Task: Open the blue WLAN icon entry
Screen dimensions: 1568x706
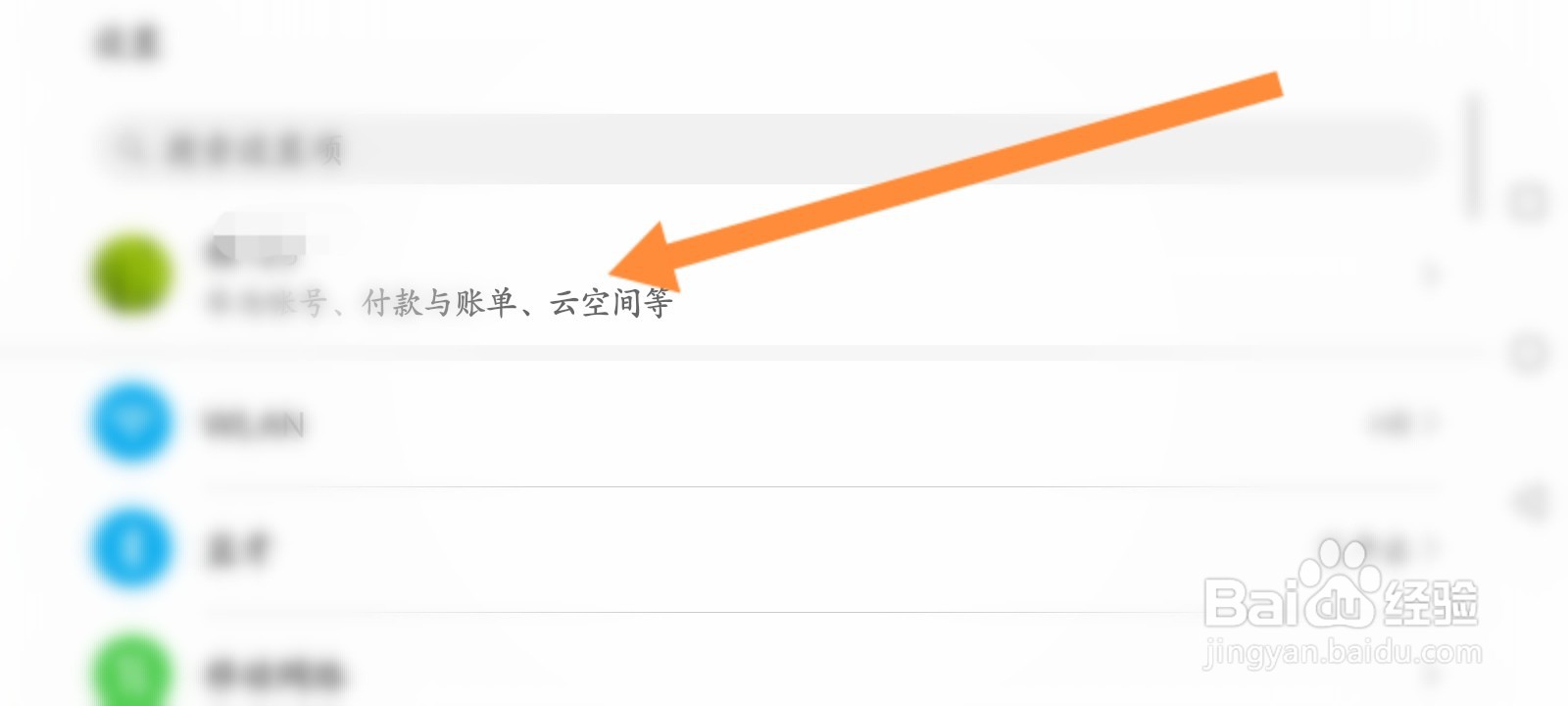Action: (x=132, y=424)
